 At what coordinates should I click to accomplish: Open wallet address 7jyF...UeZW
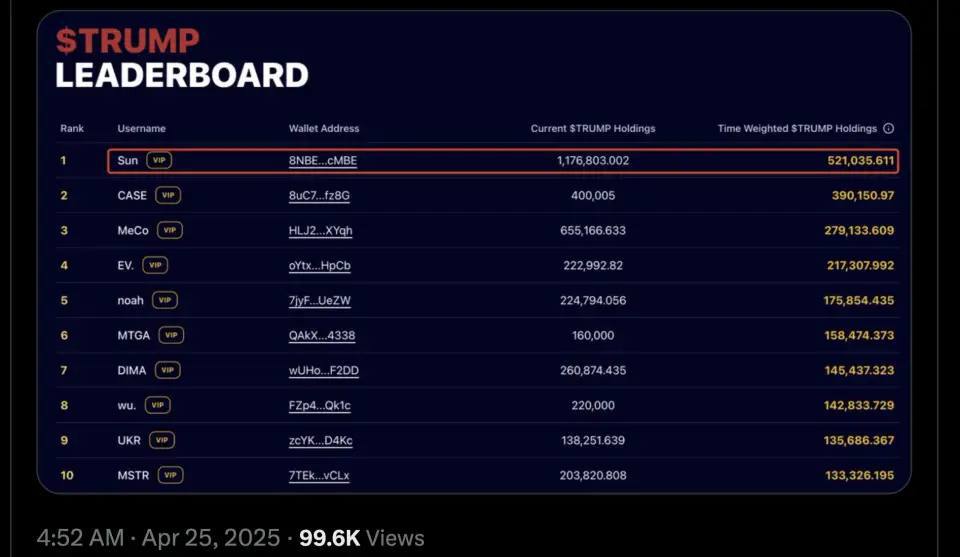click(x=320, y=300)
